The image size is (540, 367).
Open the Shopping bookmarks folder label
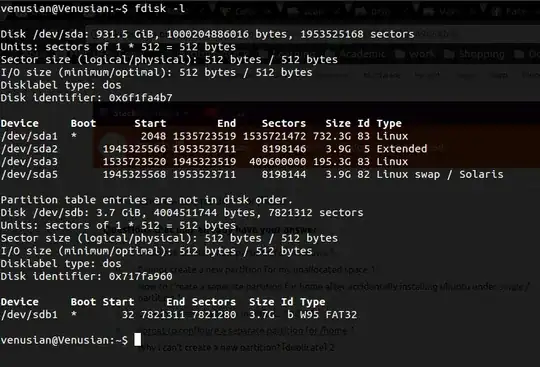(481, 54)
